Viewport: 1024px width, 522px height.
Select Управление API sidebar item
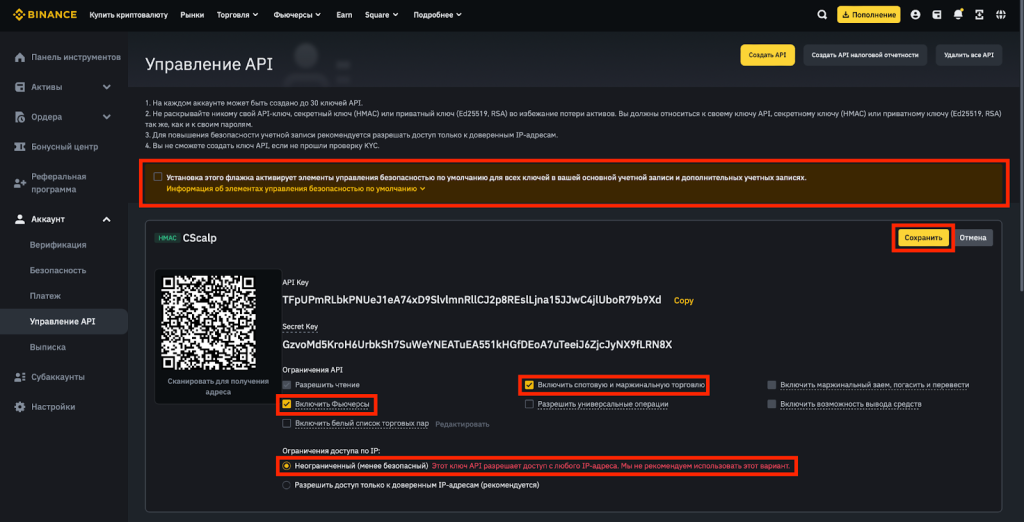63,321
